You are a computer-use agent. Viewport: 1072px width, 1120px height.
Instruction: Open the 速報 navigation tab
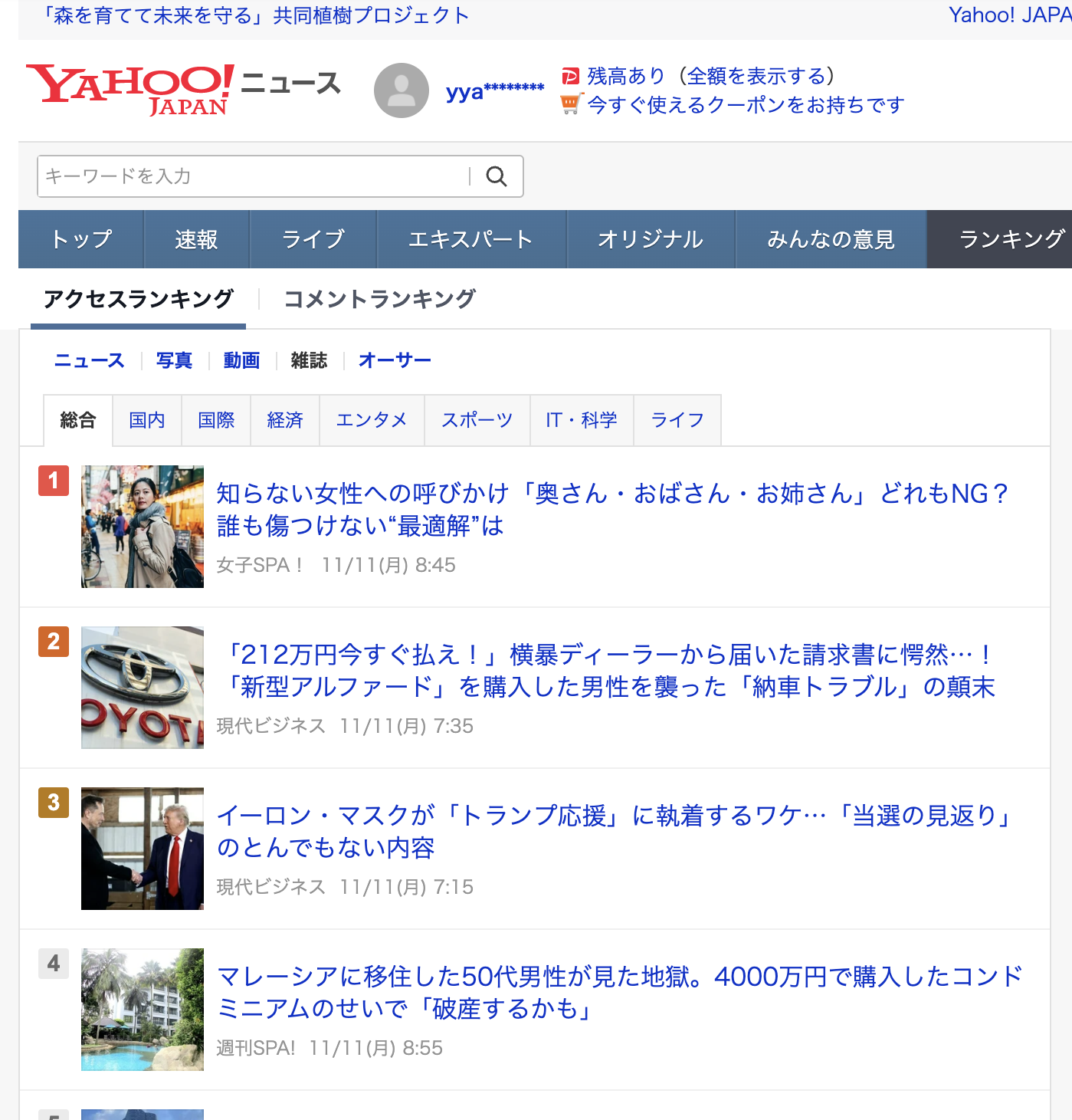197,239
